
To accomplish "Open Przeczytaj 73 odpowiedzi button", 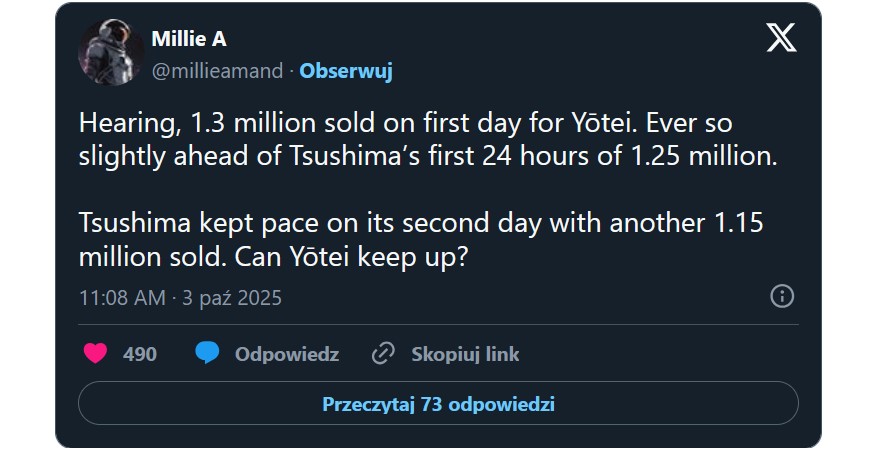I will click(438, 405).
